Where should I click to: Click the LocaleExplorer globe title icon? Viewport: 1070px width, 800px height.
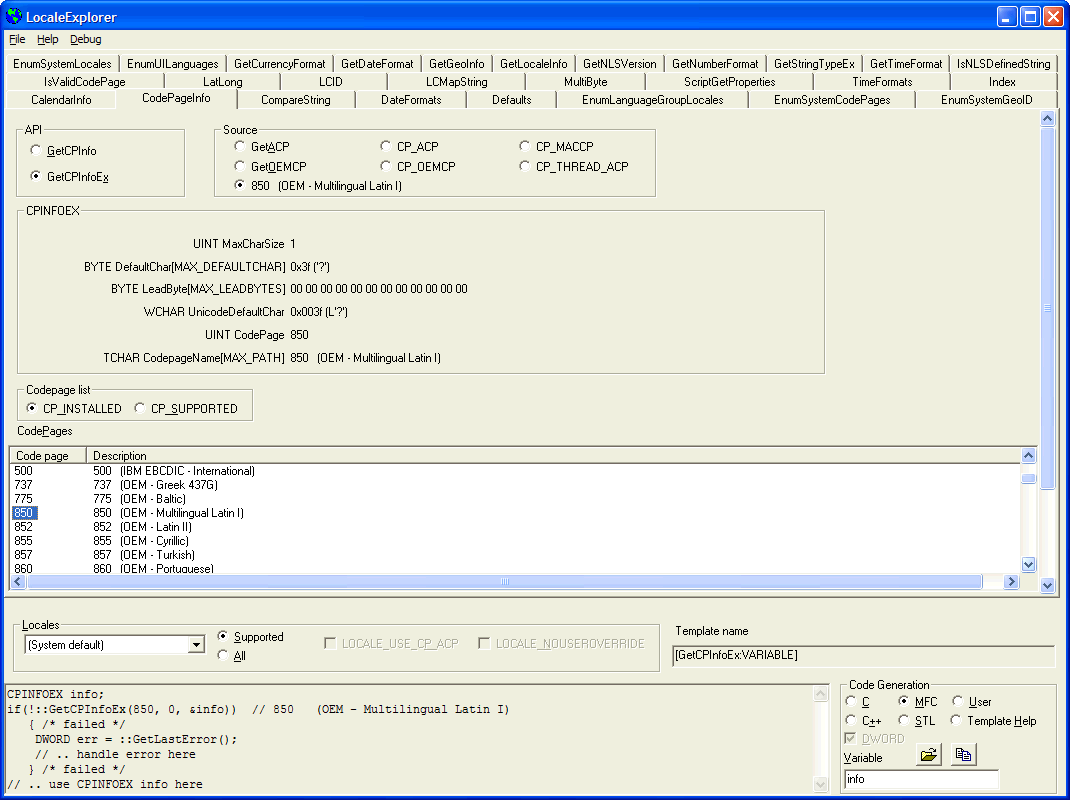[x=13, y=16]
